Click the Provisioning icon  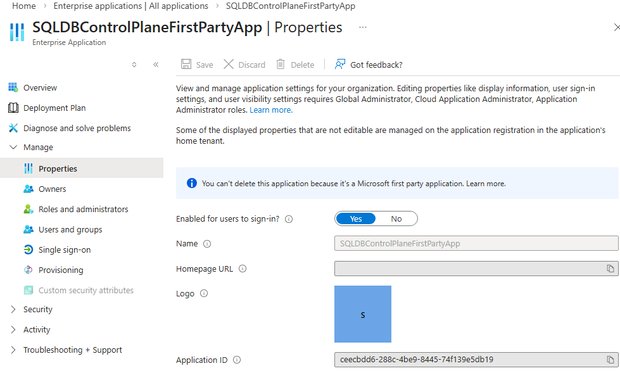tap(28, 270)
